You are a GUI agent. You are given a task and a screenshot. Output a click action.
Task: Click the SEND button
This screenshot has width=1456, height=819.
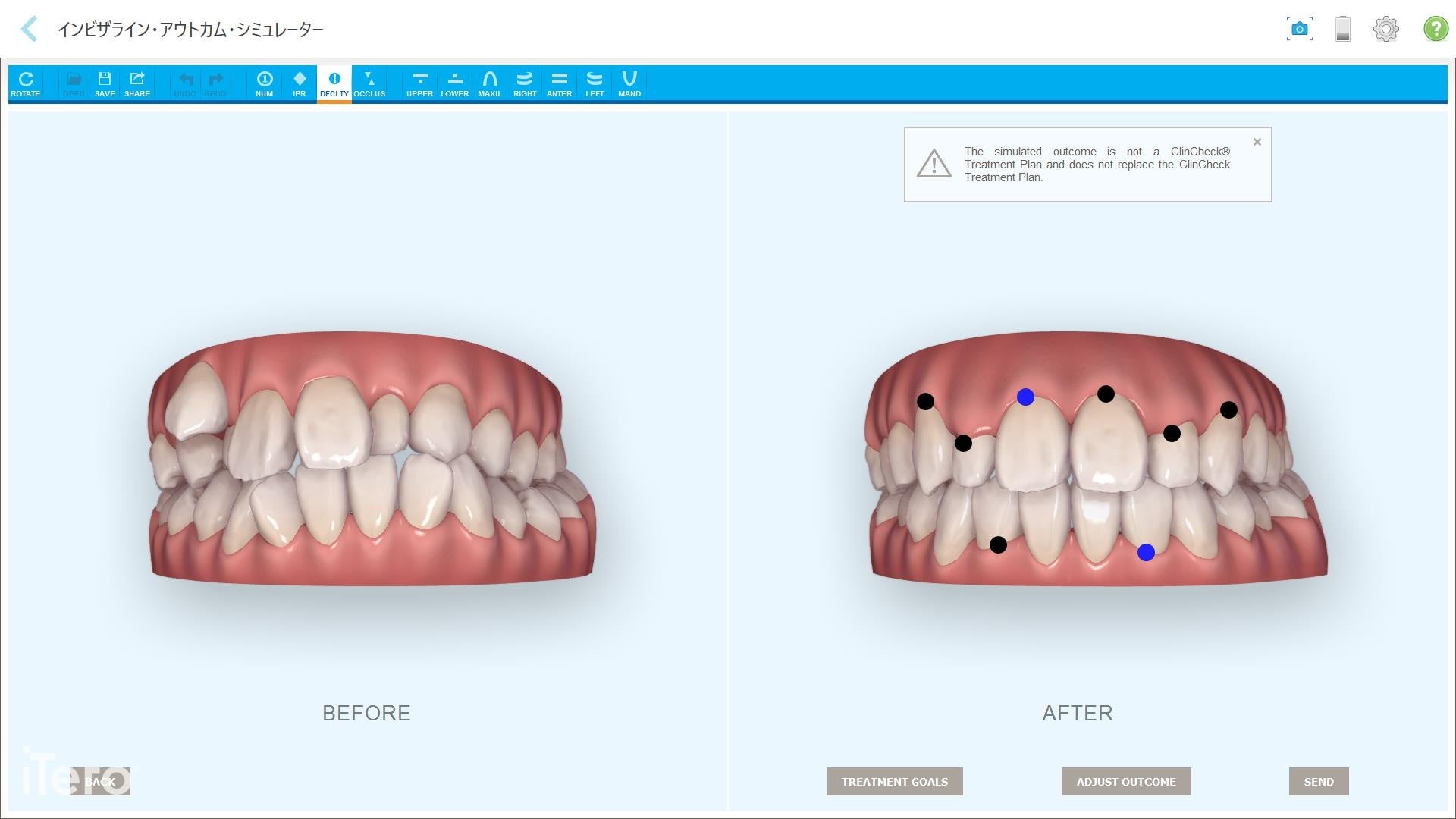[x=1318, y=782]
